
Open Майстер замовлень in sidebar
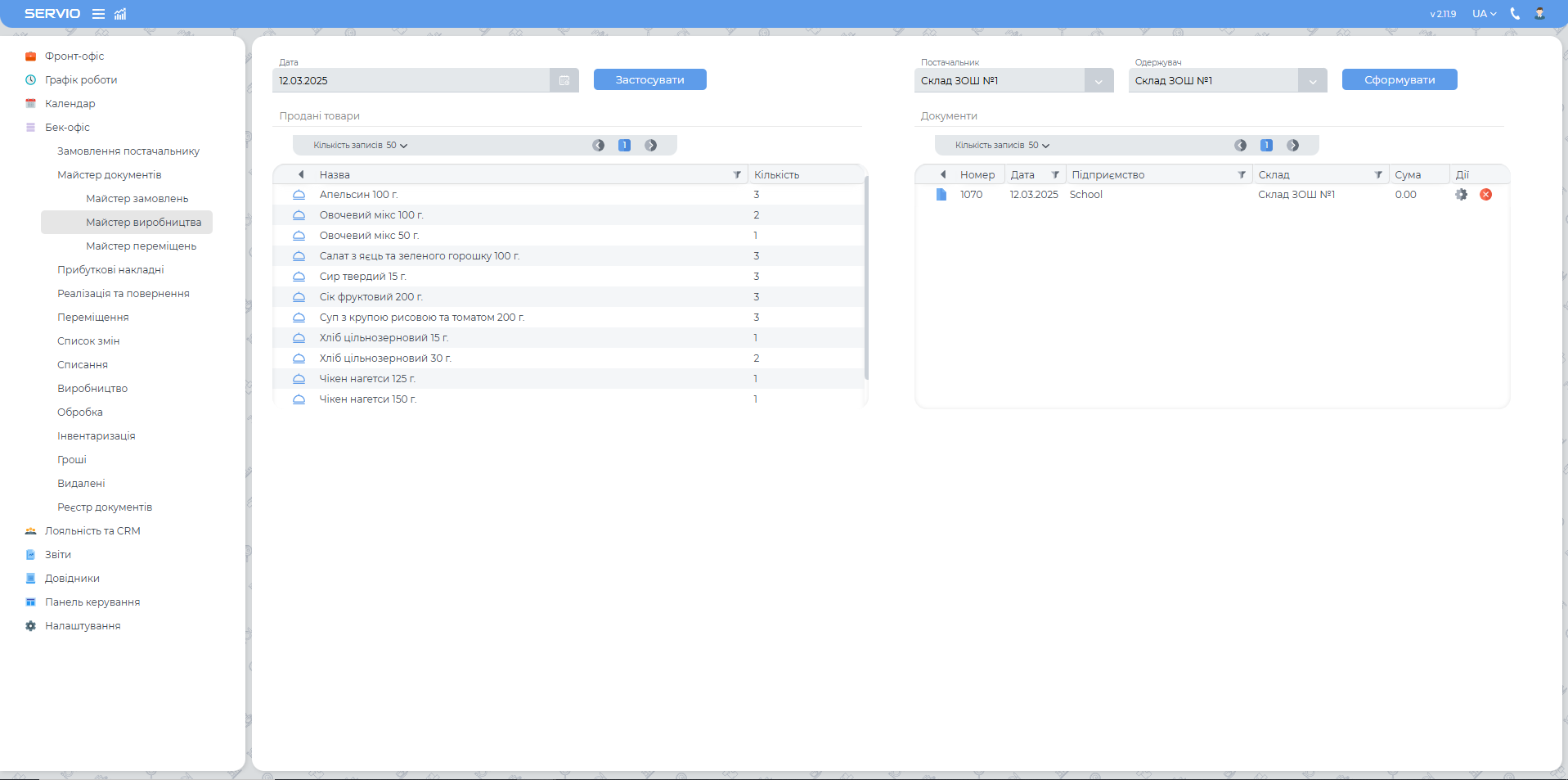pyautogui.click(x=137, y=199)
